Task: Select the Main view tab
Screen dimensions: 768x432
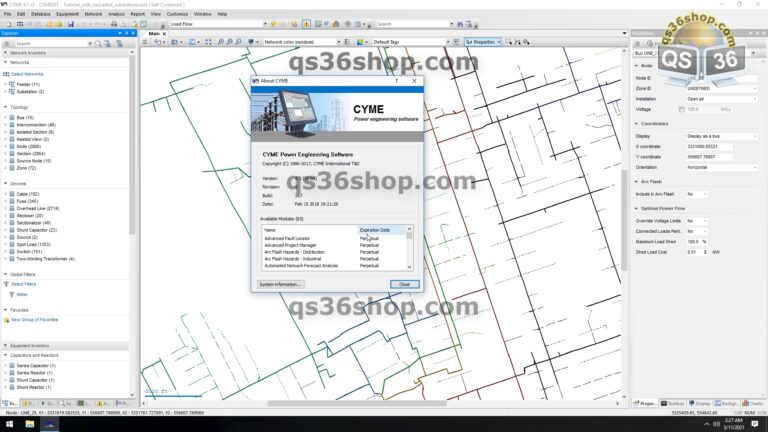Action: pos(154,34)
